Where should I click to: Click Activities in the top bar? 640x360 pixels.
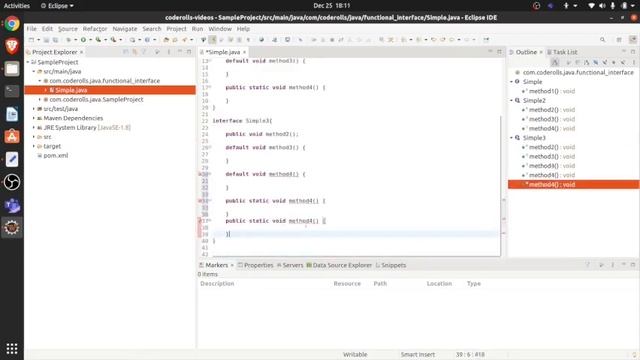pos(17,6)
